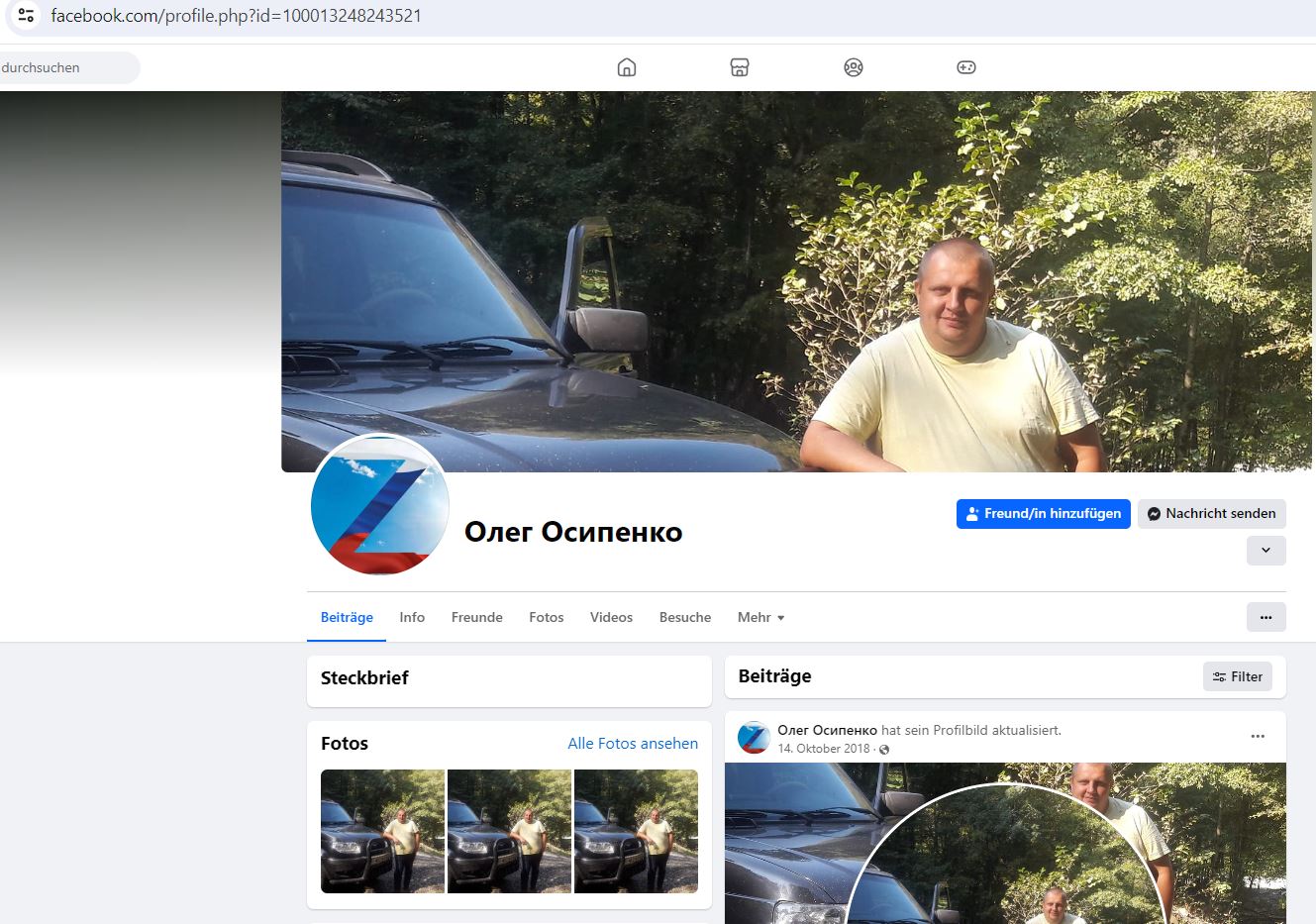Open the three-dot profile options menu

(1266, 617)
